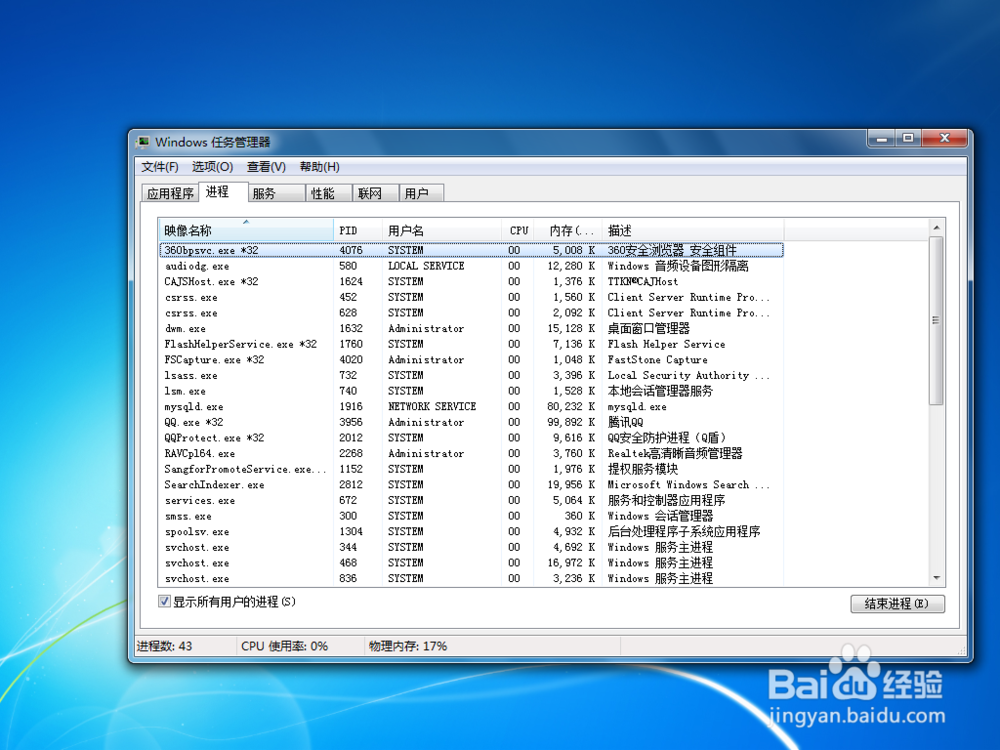Click the Task Manager title bar icon
The height and width of the screenshot is (750, 1000).
coord(143,142)
